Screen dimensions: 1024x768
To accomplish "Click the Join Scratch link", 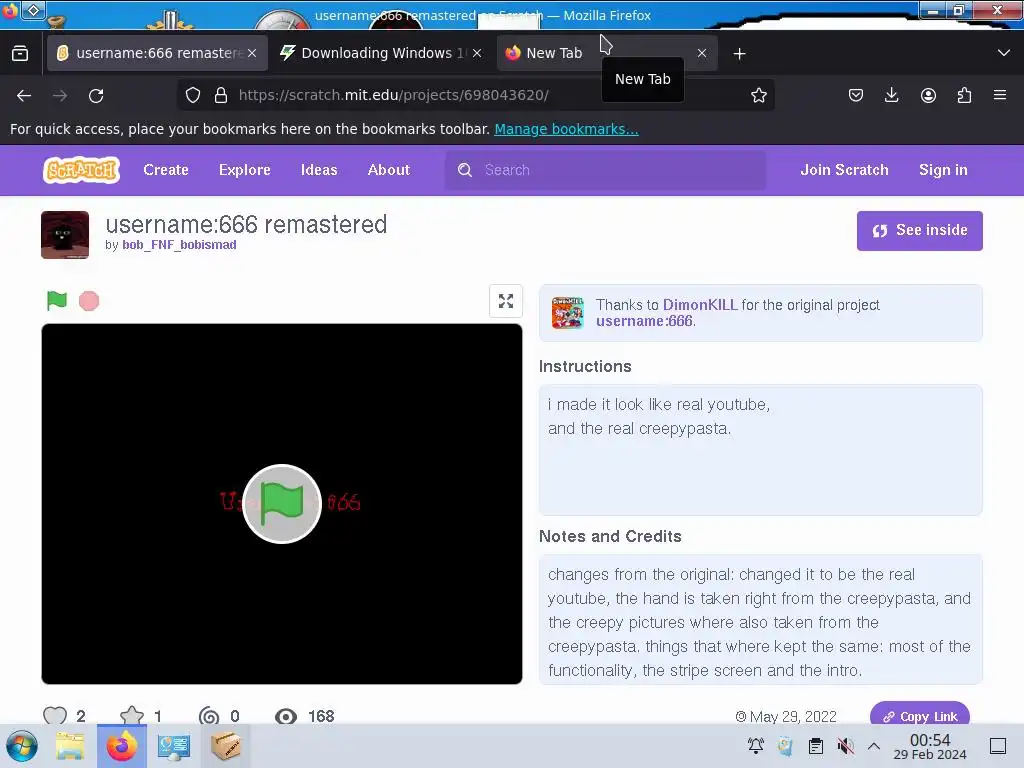I will pyautogui.click(x=844, y=170).
